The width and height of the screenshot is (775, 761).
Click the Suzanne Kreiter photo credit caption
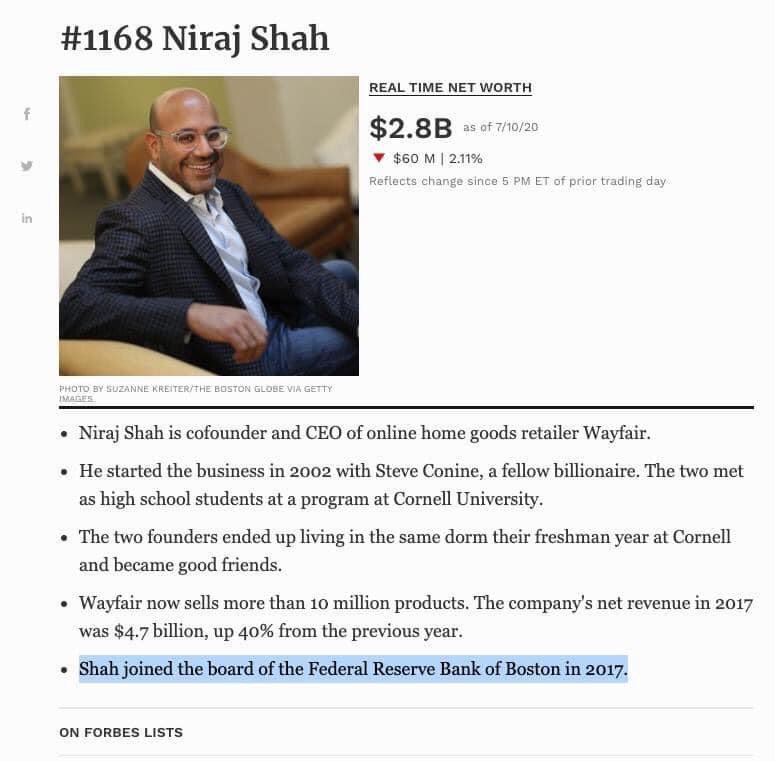click(196, 393)
